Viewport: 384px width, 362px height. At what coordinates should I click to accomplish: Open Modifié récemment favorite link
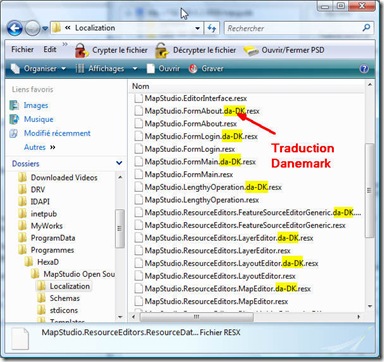coord(50,133)
